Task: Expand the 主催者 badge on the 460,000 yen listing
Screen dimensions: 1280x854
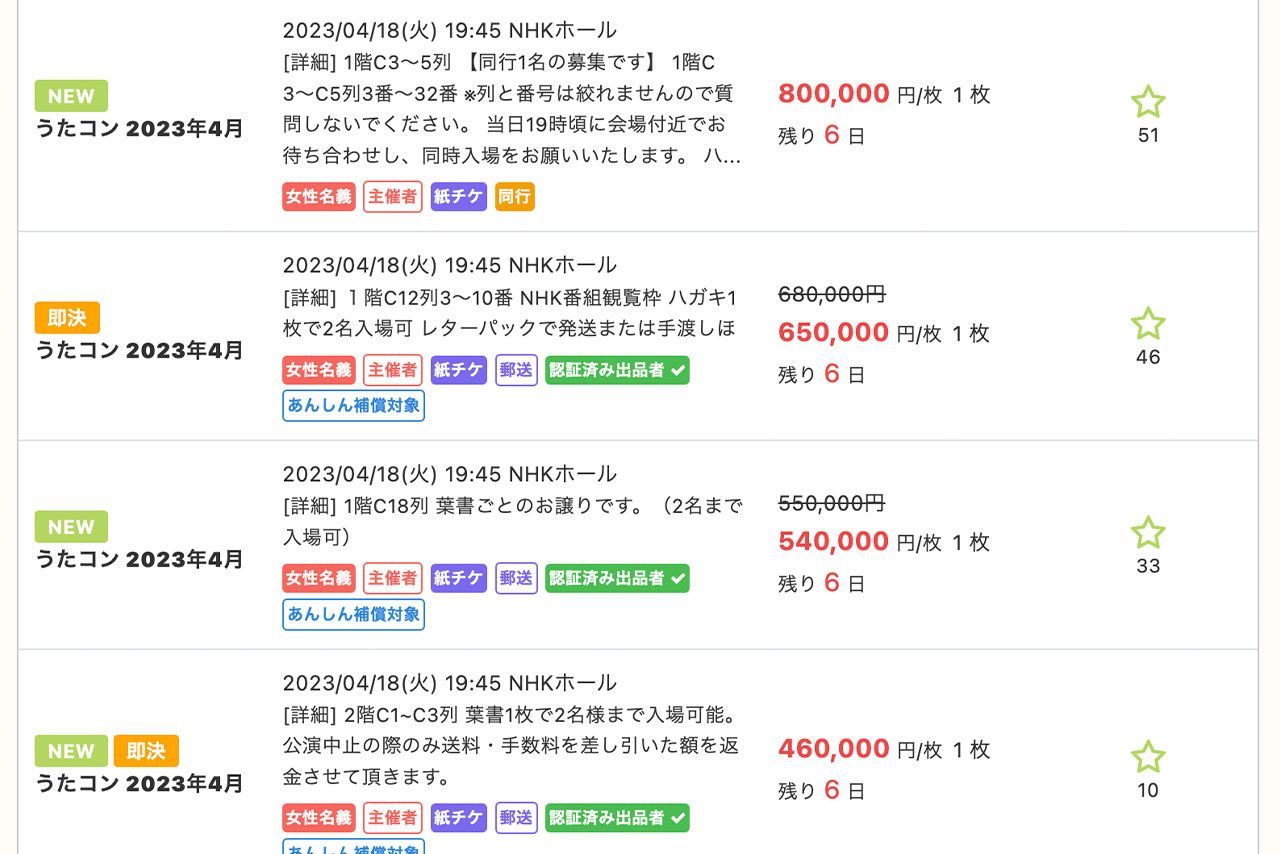Action: [391, 817]
